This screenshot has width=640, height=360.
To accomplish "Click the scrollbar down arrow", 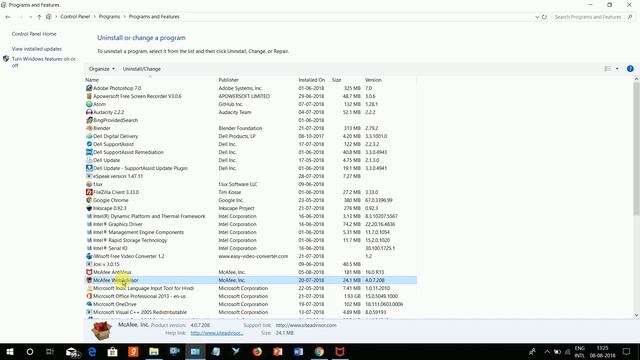I will pos(636,315).
